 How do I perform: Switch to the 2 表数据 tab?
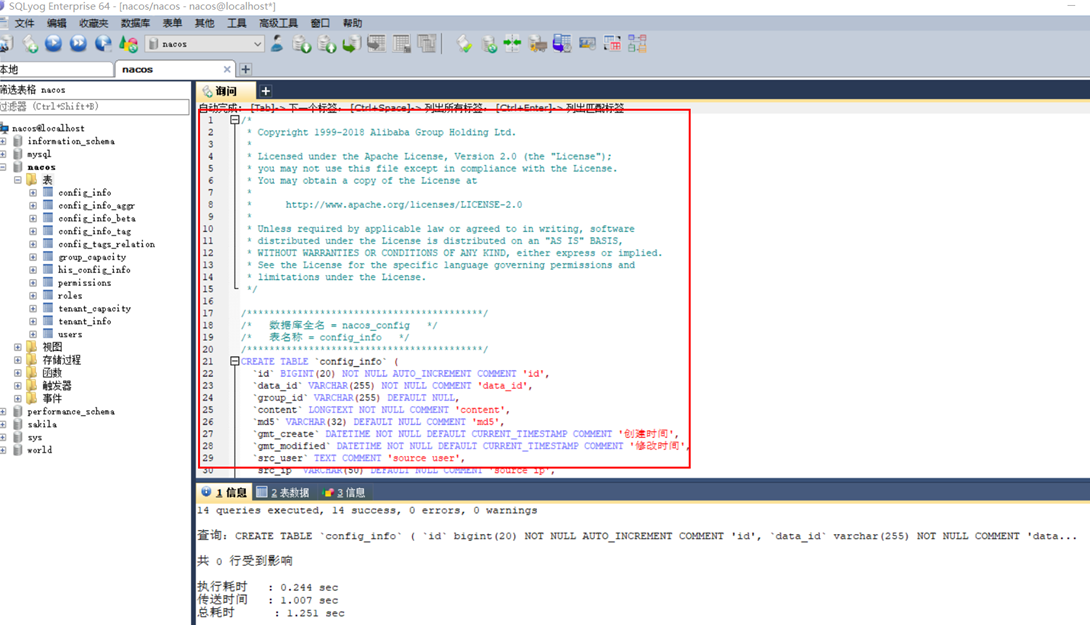(x=283, y=492)
